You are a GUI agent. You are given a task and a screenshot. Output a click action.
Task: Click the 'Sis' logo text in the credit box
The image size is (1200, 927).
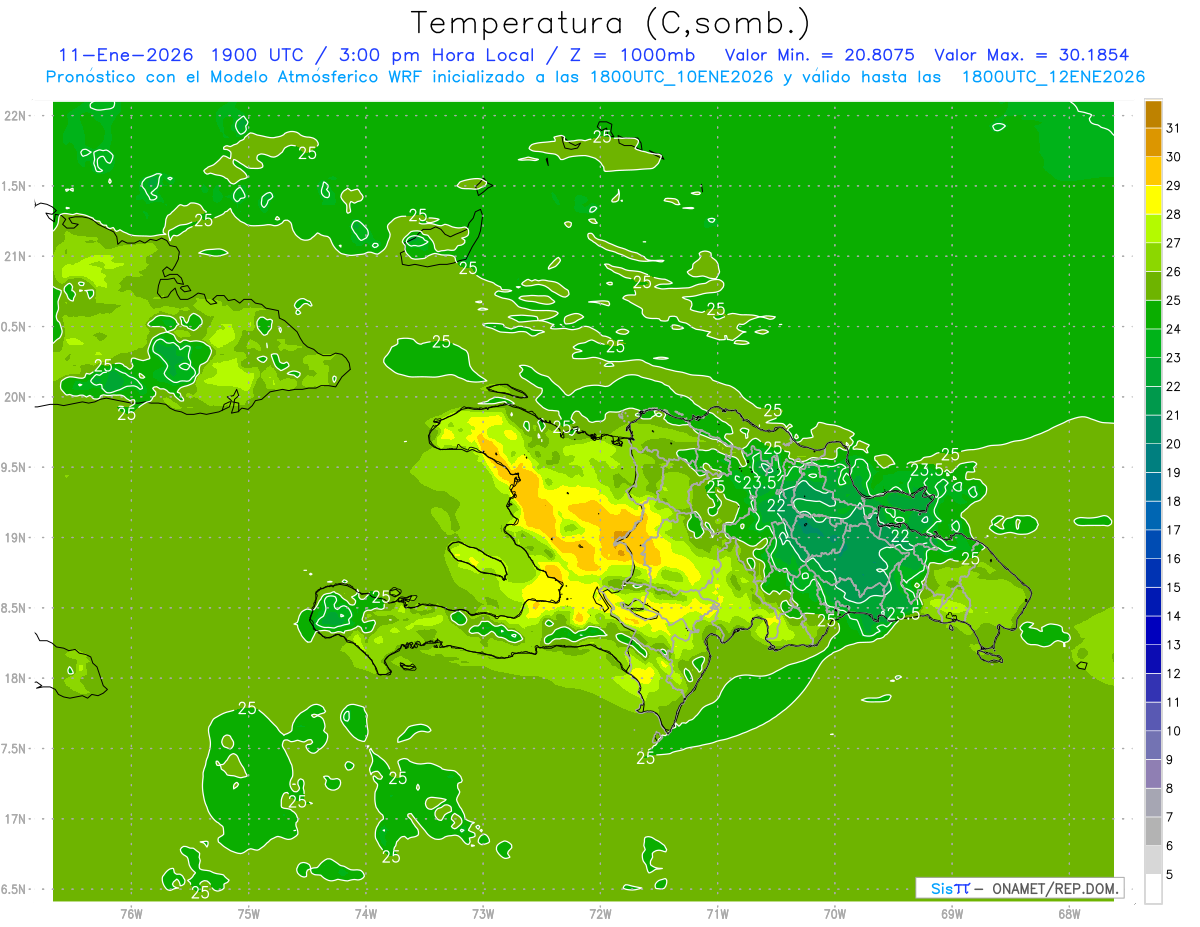941,888
